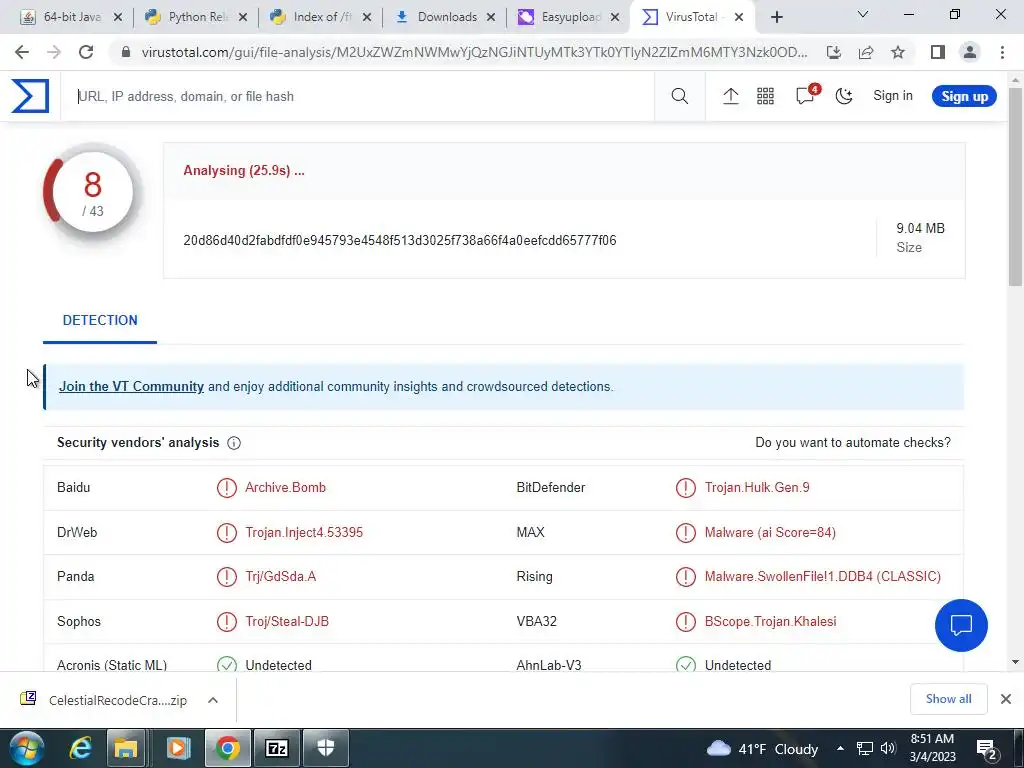Viewport: 1024px width, 768px height.
Task: Click the Sign in link
Action: (x=893, y=96)
